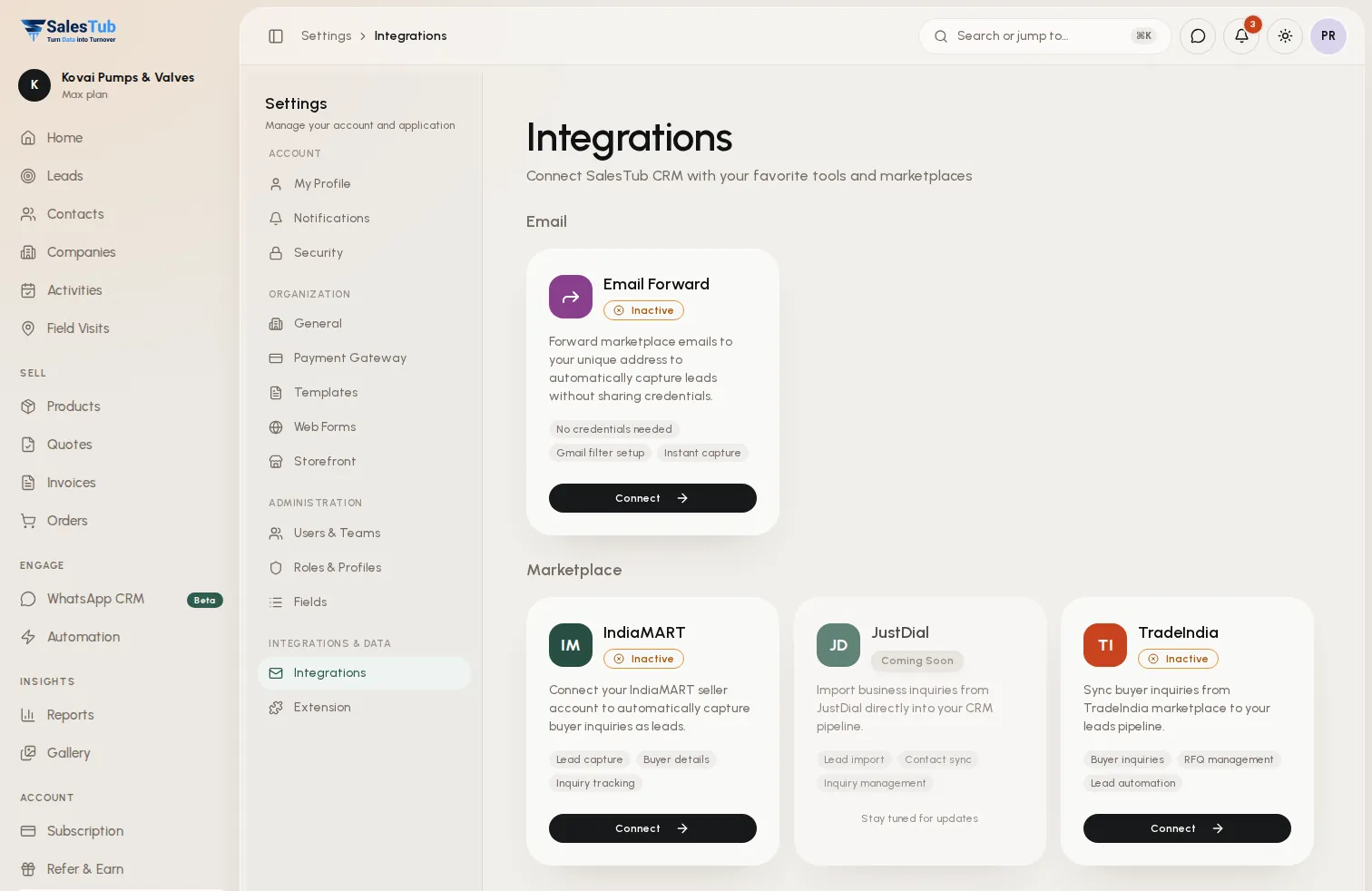
Task: Open Automation in the sidebar
Action: (120, 637)
